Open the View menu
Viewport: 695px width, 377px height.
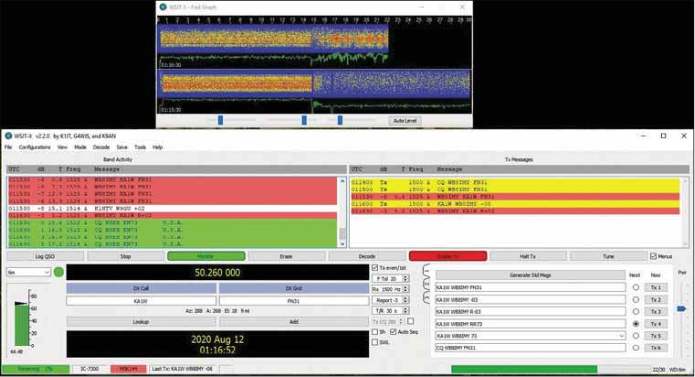(62, 147)
